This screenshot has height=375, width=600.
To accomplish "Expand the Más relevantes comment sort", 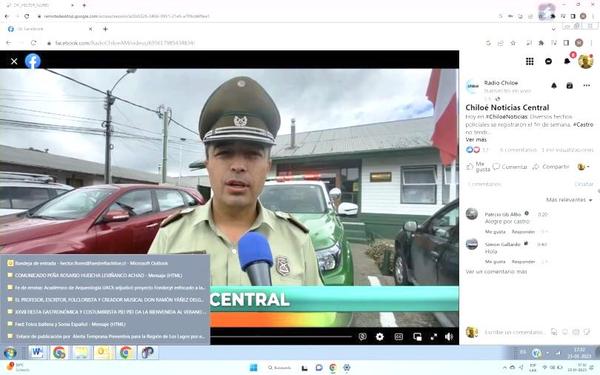I will point(569,200).
